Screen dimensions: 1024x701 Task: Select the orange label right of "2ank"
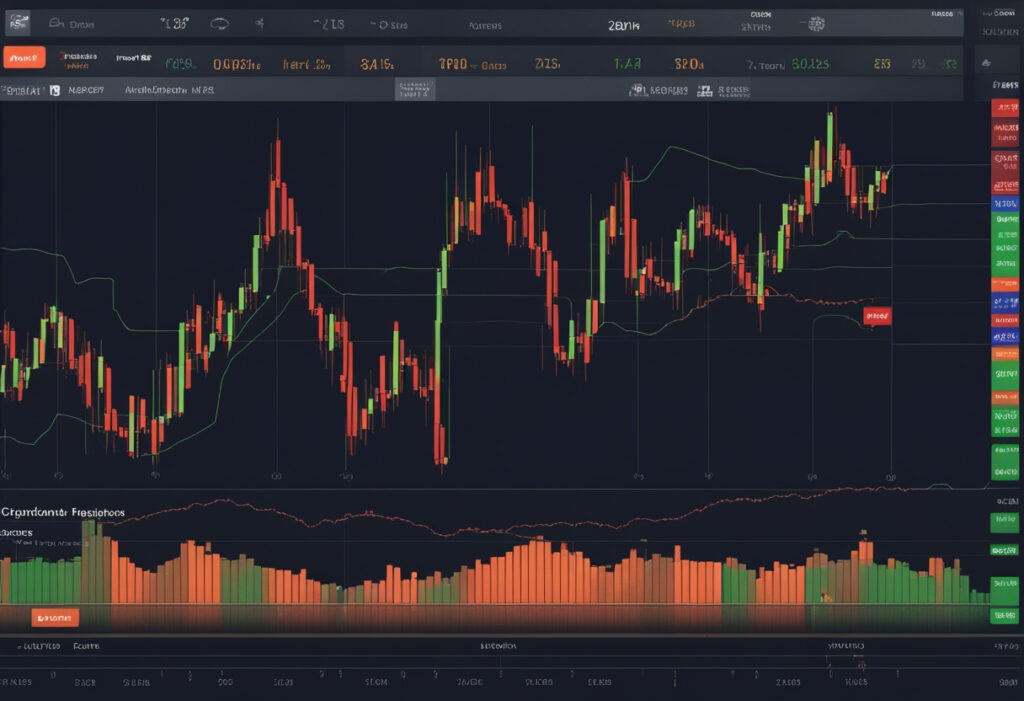tap(681, 24)
